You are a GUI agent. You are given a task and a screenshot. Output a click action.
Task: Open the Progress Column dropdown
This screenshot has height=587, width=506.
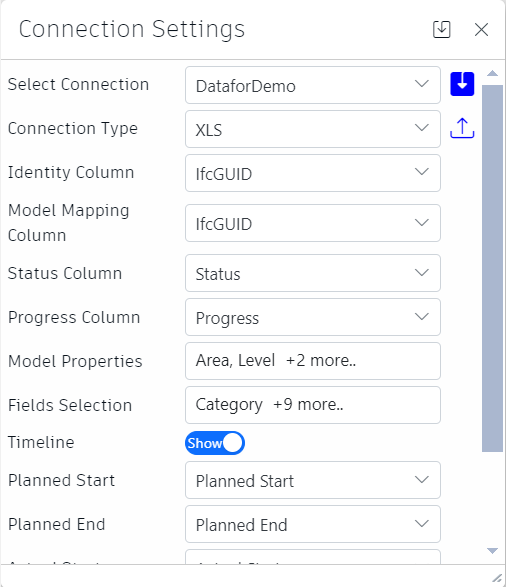click(313, 317)
